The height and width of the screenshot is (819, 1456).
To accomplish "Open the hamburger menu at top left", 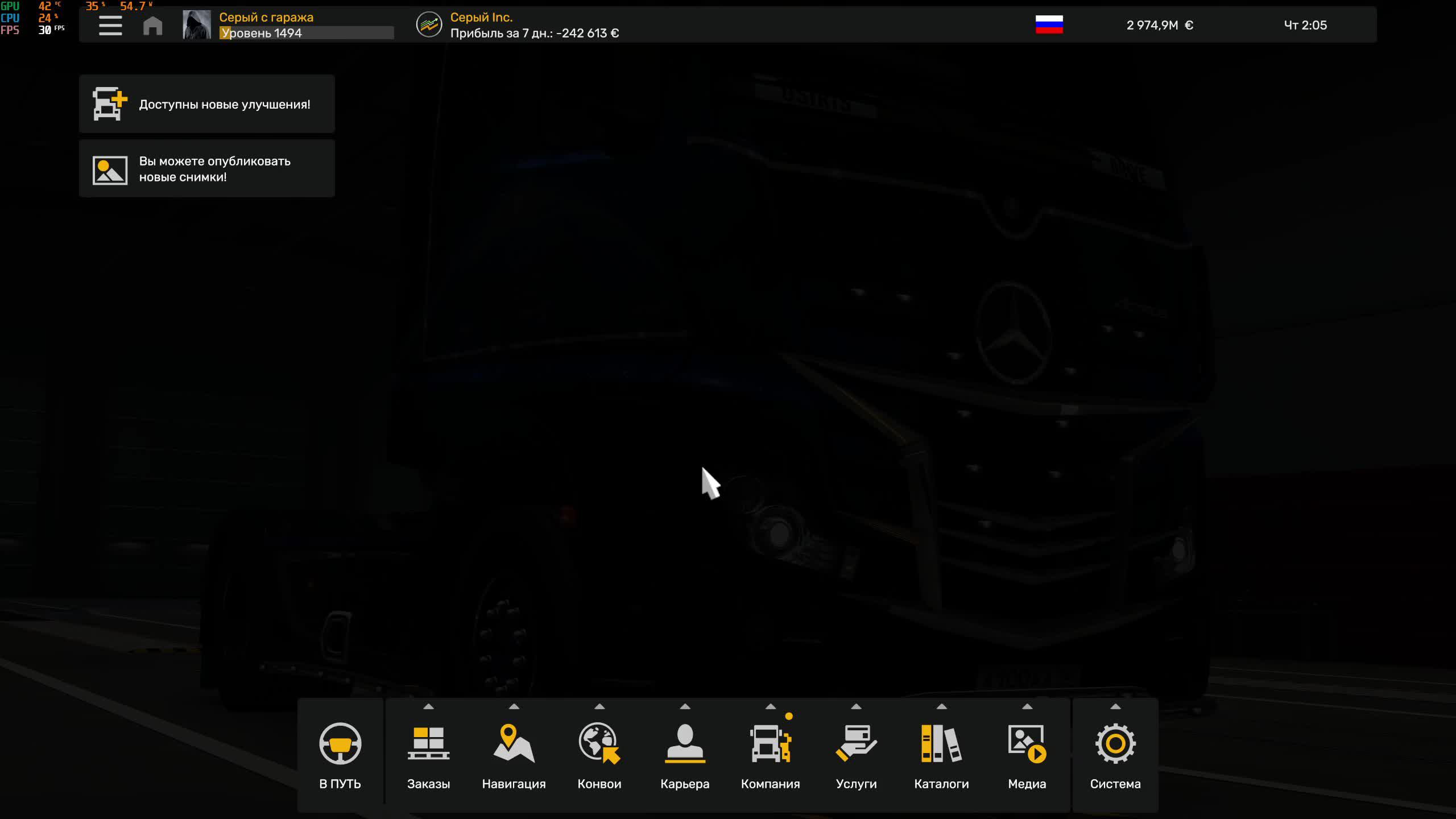I will click(110, 26).
